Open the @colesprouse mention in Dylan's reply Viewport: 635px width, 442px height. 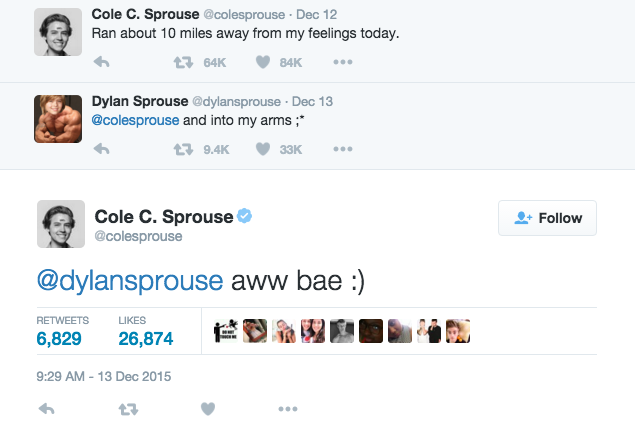(135, 120)
